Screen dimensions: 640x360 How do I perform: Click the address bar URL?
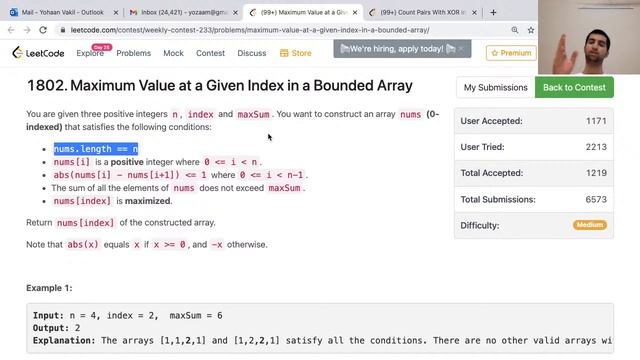250,30
